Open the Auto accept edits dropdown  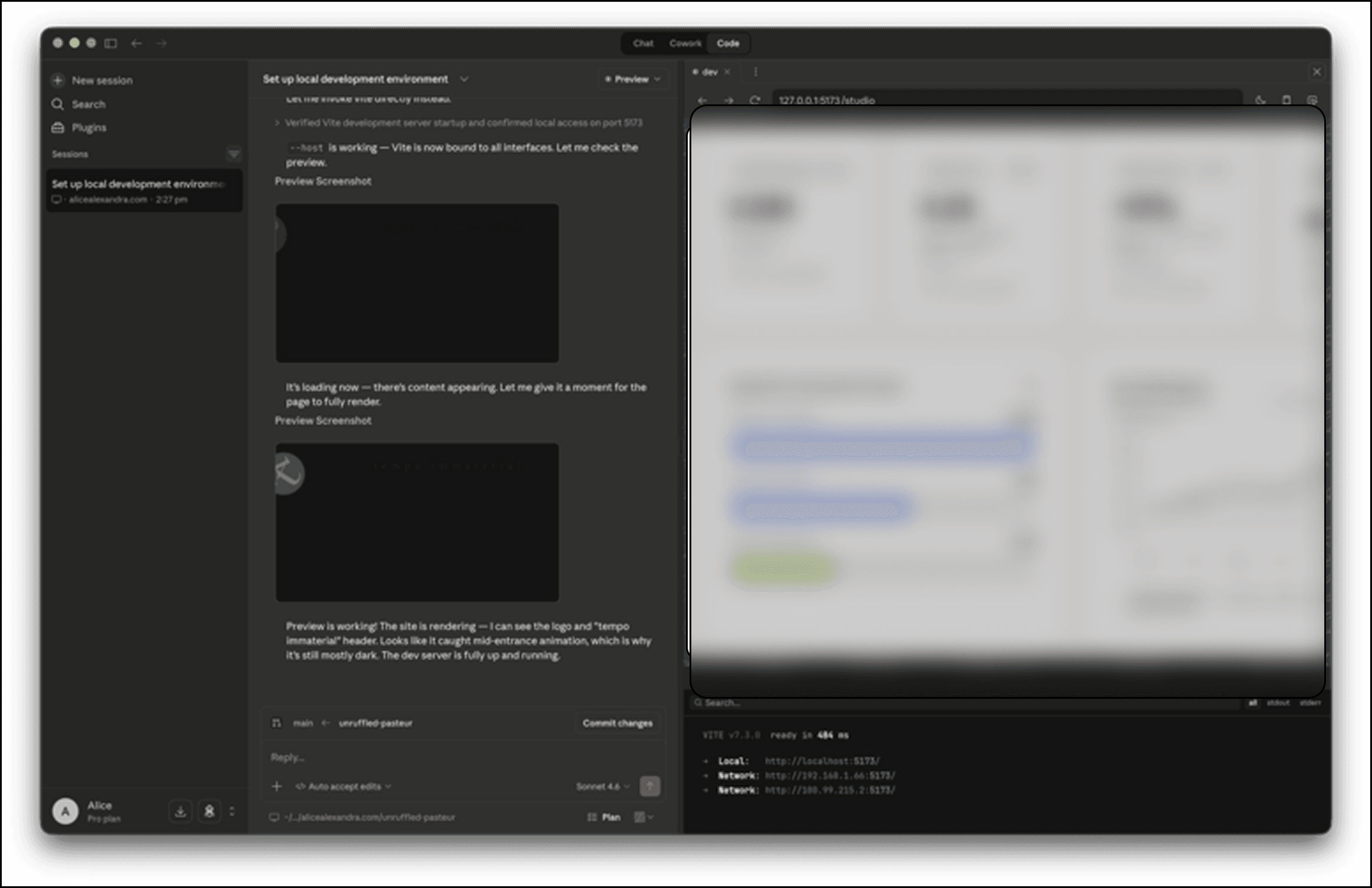[344, 786]
